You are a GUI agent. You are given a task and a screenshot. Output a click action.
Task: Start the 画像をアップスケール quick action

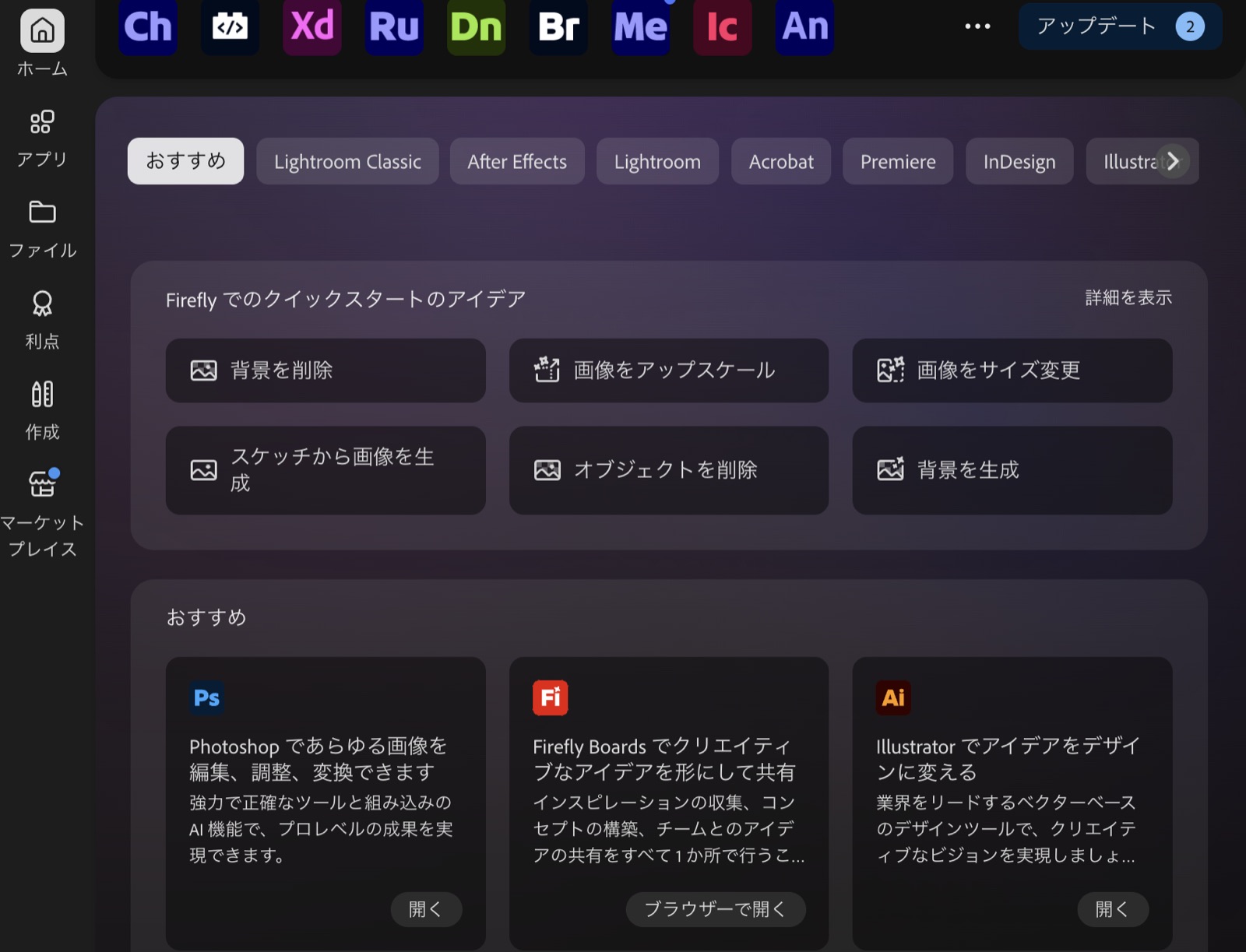669,371
